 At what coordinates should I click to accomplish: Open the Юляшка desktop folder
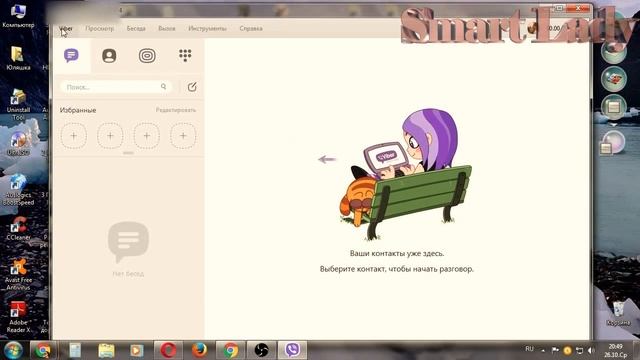[x=18, y=58]
